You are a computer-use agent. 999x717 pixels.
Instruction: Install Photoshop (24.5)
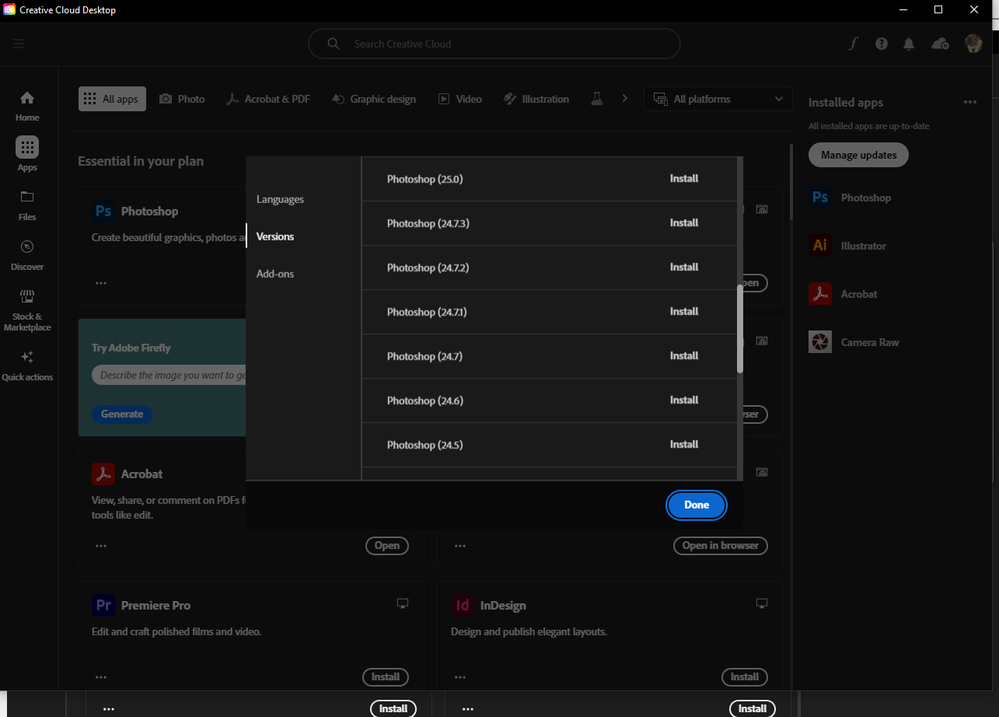coord(684,444)
